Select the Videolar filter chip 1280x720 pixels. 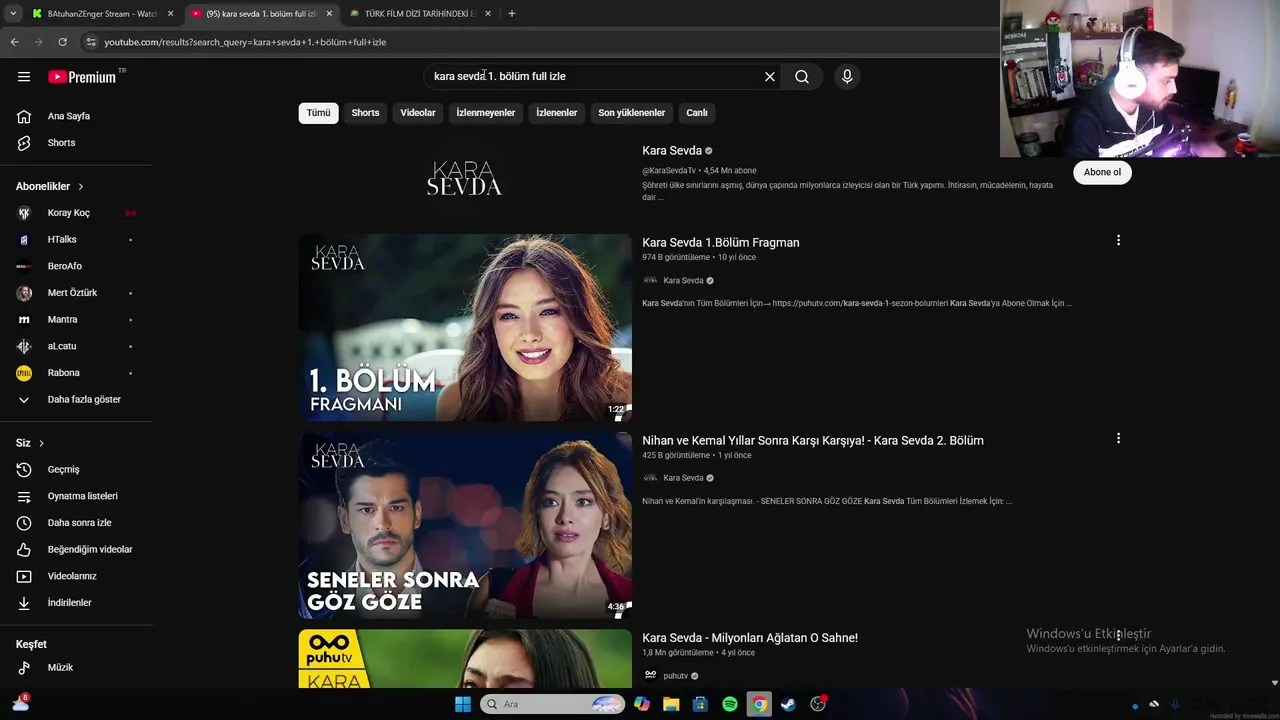coord(418,113)
